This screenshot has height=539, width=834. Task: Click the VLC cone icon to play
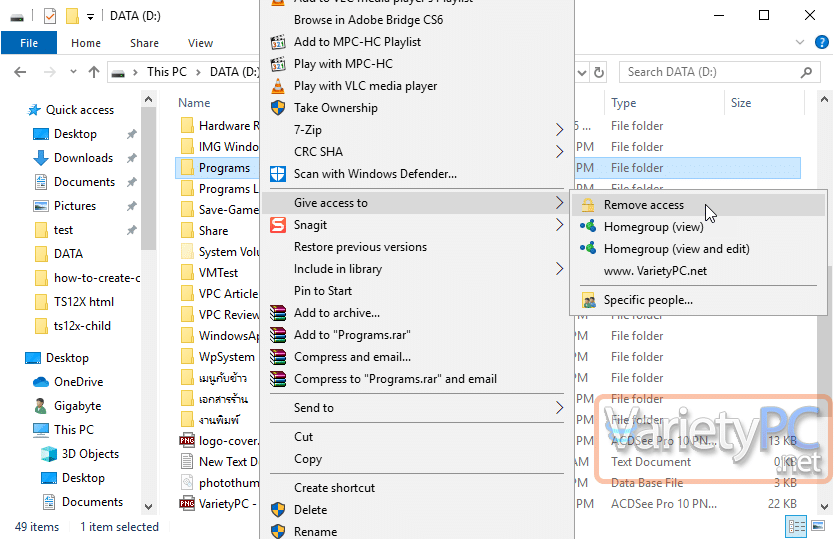(277, 86)
